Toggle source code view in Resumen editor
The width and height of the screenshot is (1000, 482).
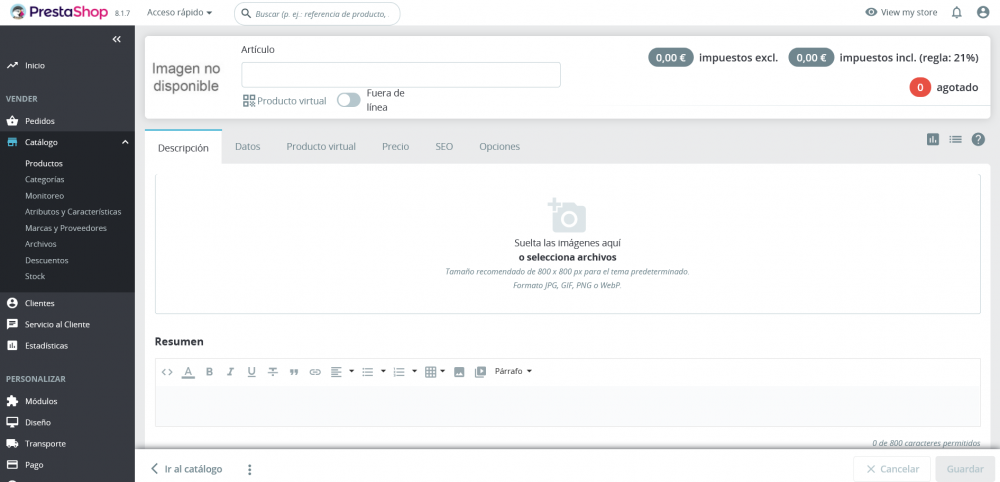click(167, 372)
